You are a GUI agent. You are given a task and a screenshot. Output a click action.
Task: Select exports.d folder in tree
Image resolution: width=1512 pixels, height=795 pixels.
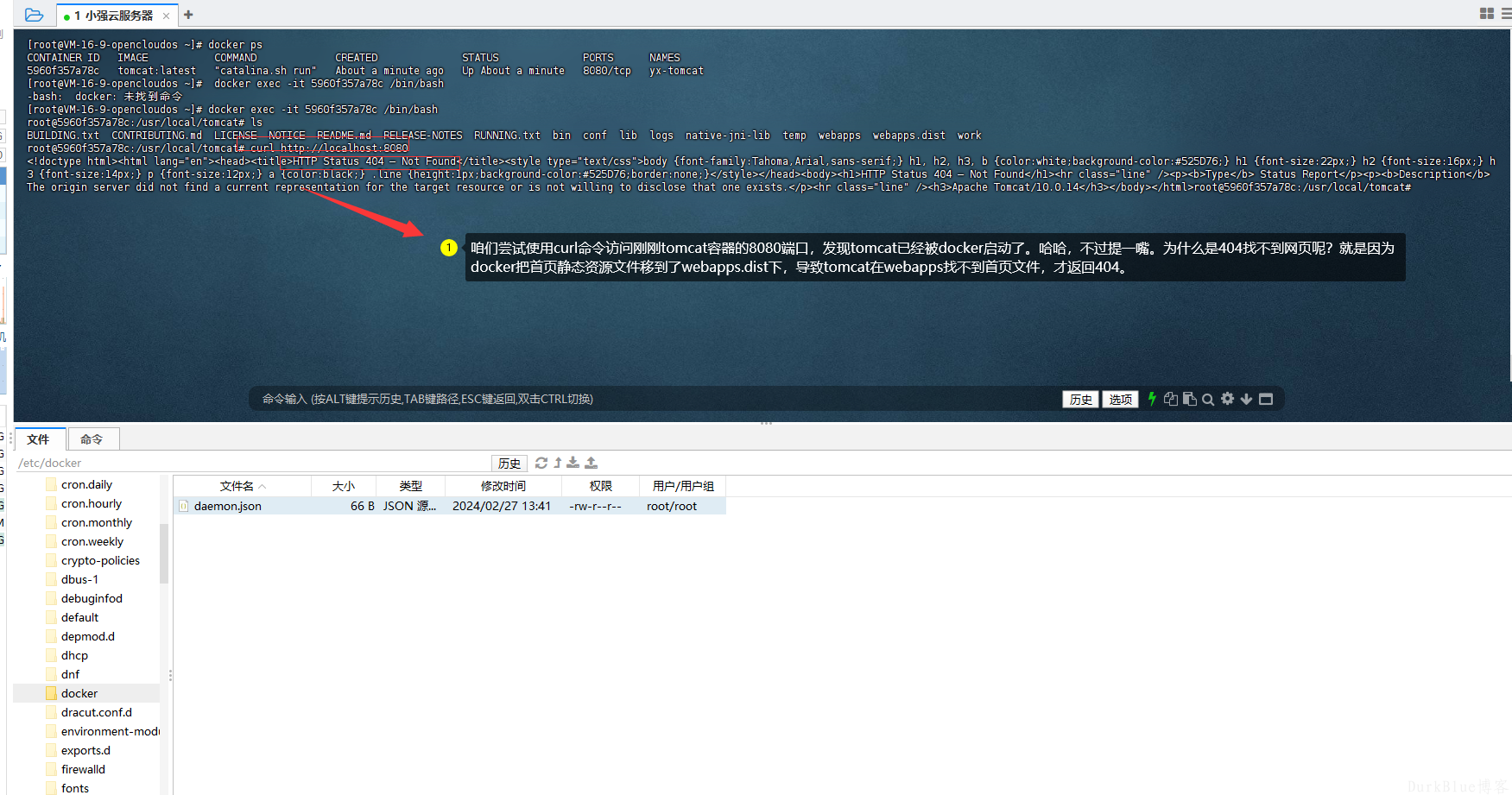coord(85,750)
